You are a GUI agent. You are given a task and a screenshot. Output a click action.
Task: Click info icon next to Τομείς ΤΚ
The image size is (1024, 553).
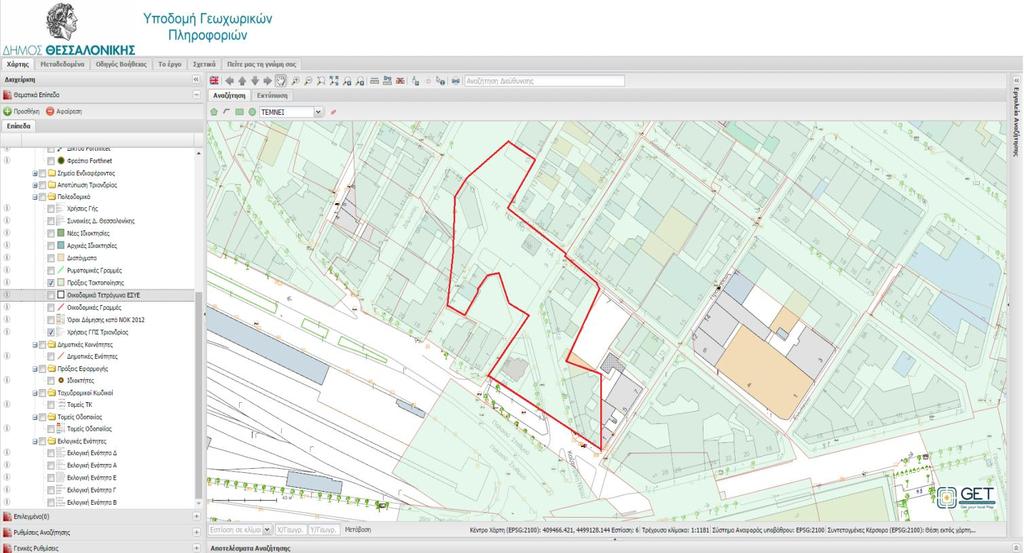tap(7, 404)
